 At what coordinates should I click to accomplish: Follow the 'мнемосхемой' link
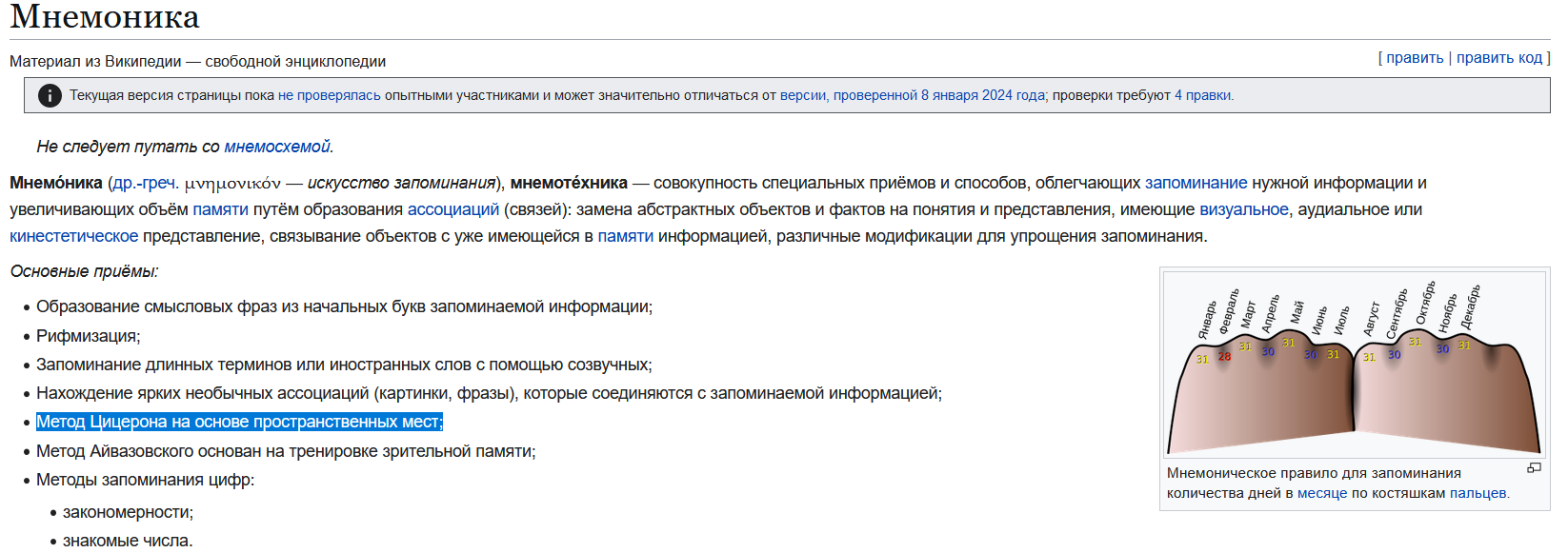pyautogui.click(x=276, y=147)
